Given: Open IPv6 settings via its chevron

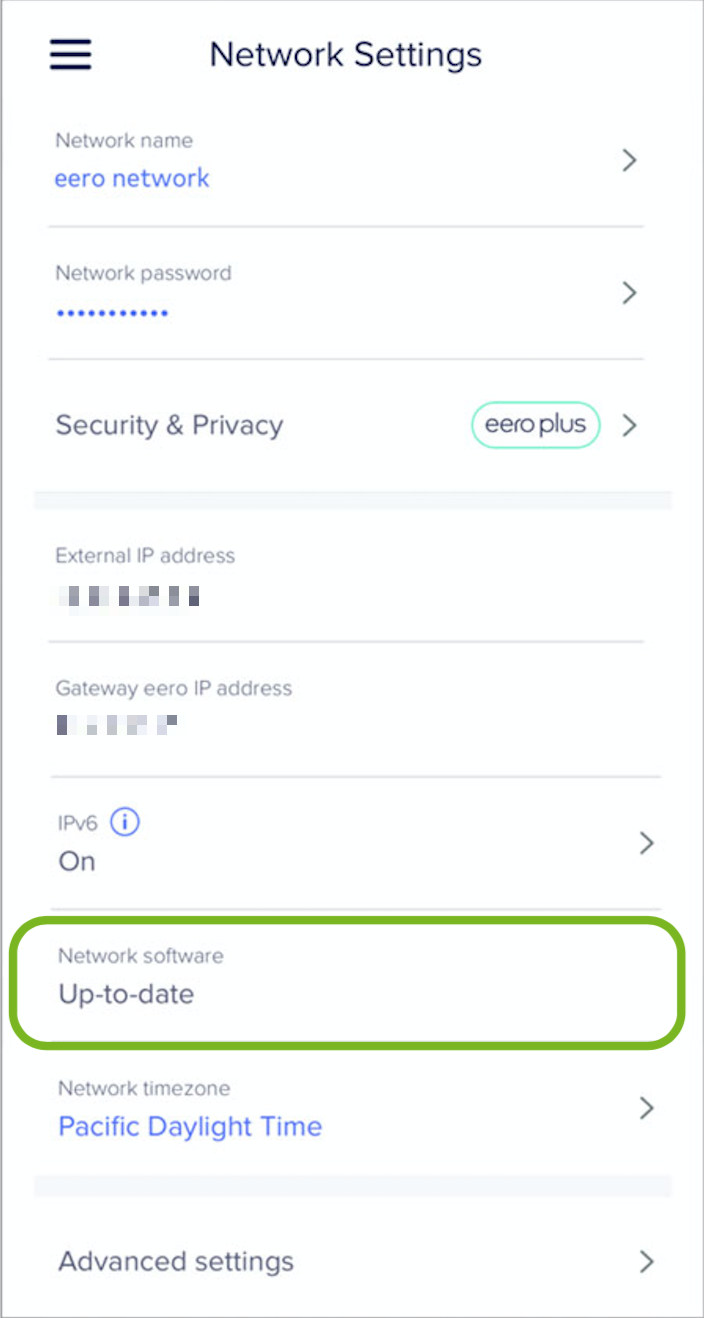Looking at the screenshot, I should tap(646, 843).
